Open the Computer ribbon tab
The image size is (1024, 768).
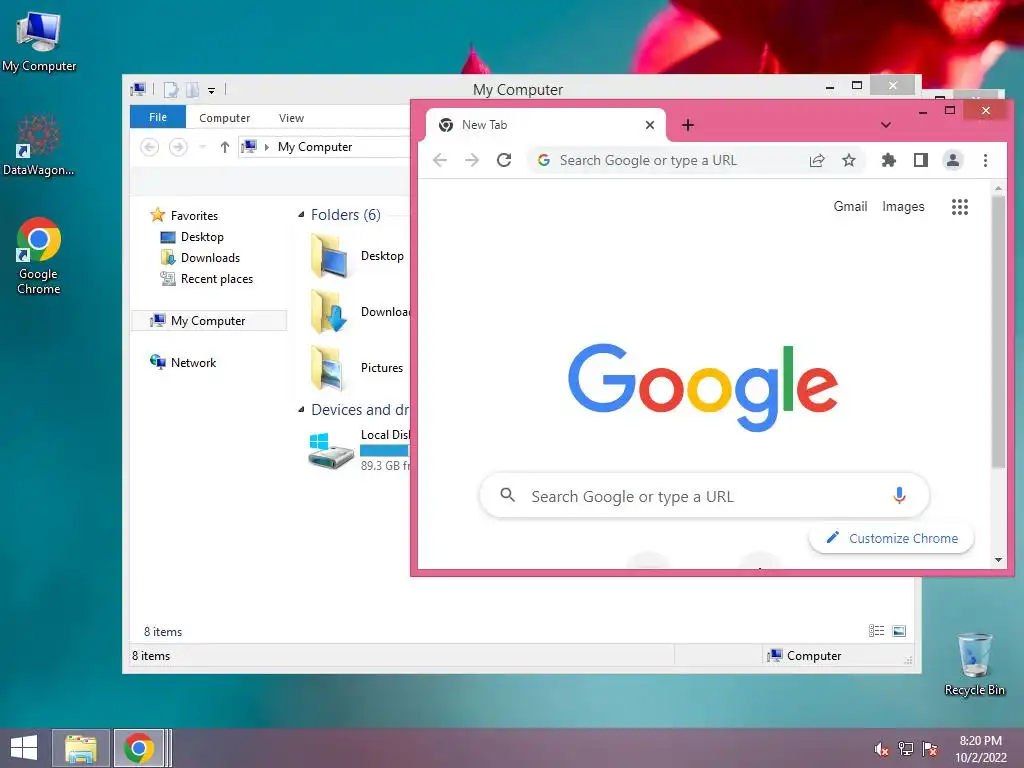(224, 118)
